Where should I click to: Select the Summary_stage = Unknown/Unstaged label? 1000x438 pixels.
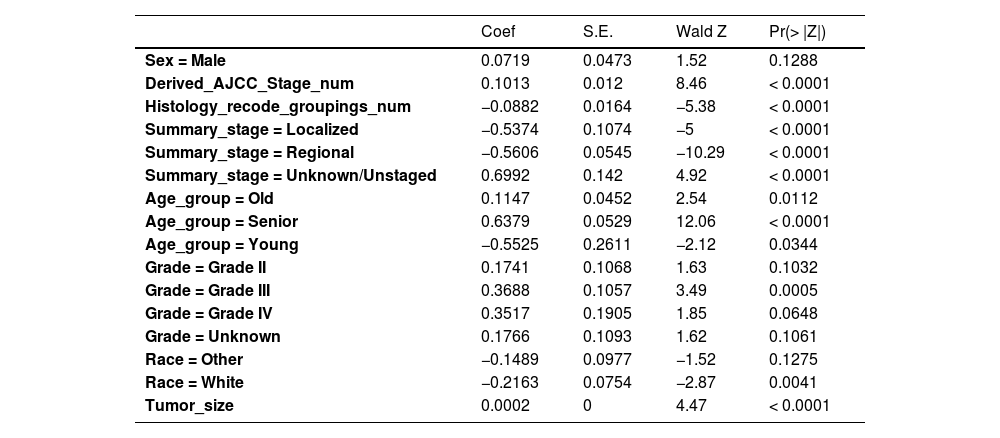point(290,176)
